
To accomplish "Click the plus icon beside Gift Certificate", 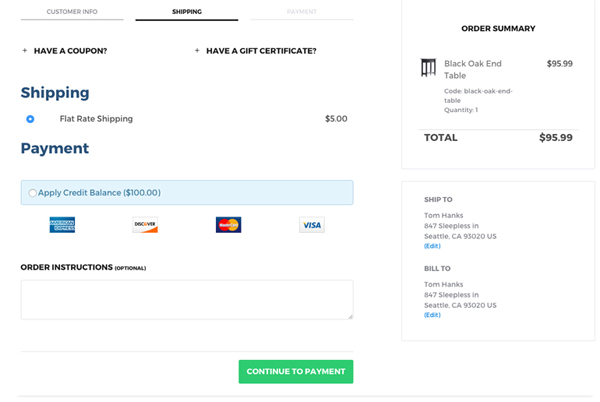I will coord(197,50).
